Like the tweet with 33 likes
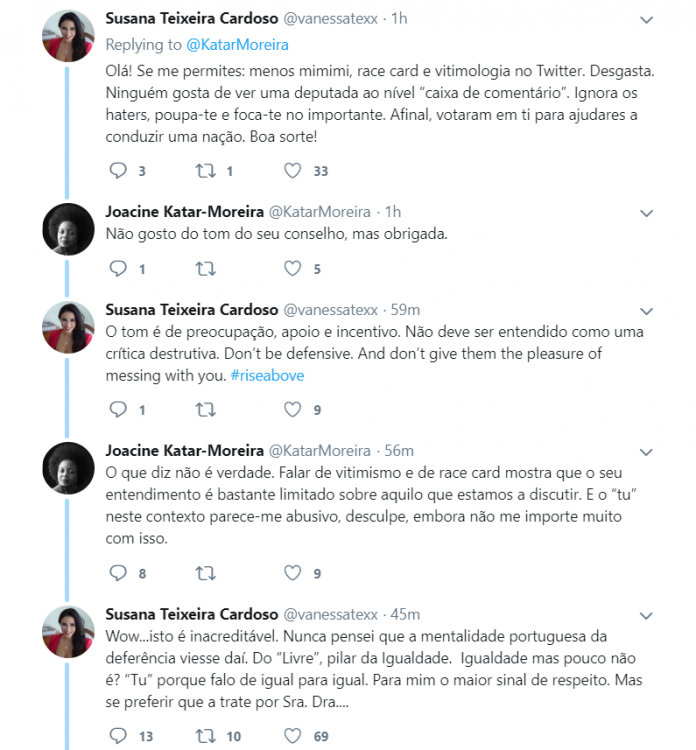Viewport: 696px width, 750px height. tap(293, 170)
